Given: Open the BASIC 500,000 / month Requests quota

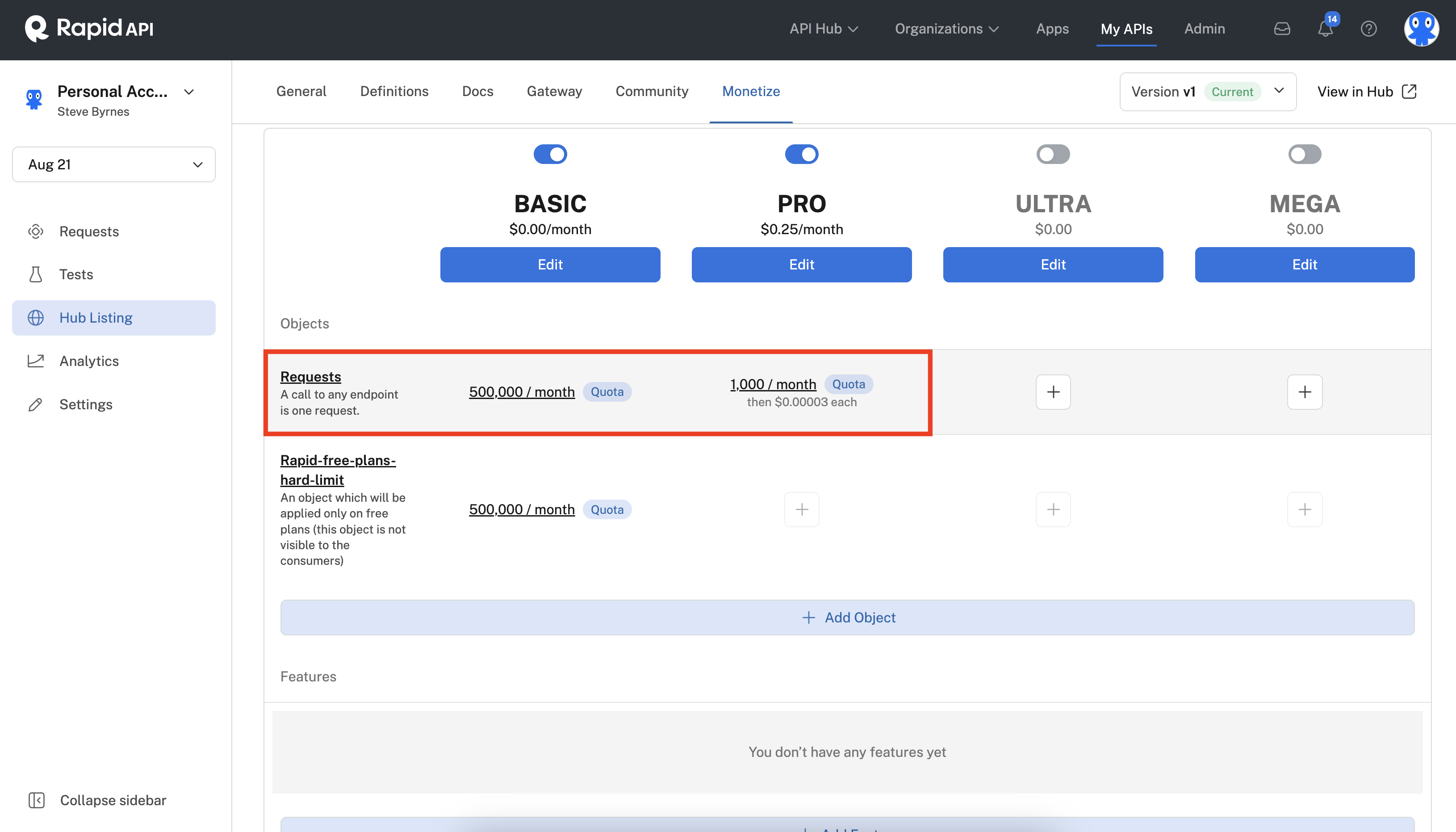Looking at the screenshot, I should click(x=521, y=392).
